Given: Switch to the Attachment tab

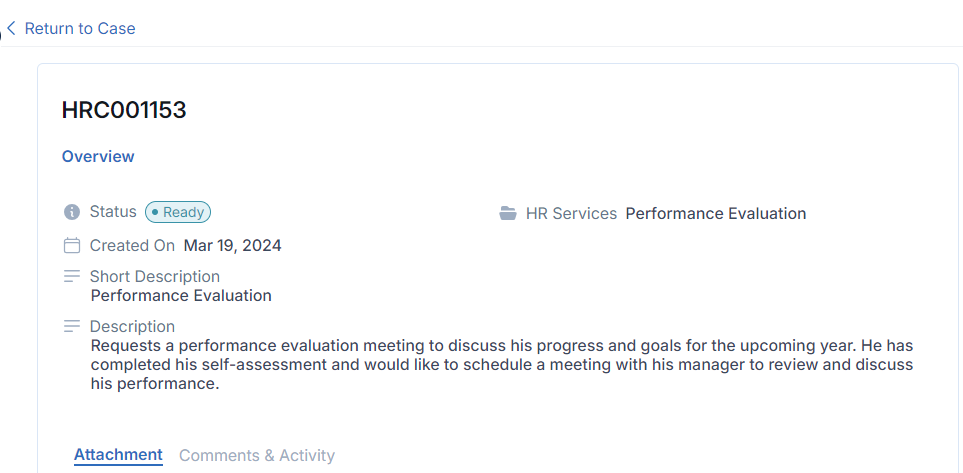Looking at the screenshot, I should pyautogui.click(x=118, y=455).
